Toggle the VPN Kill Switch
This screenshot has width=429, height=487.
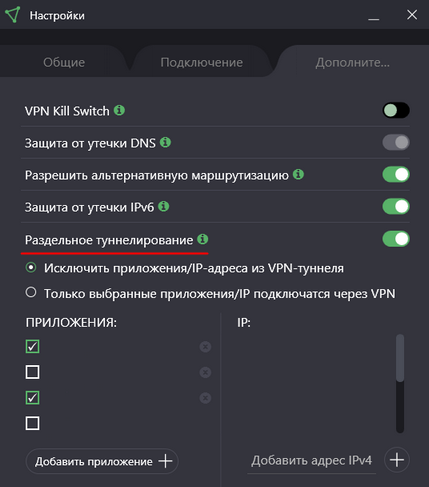(x=396, y=110)
